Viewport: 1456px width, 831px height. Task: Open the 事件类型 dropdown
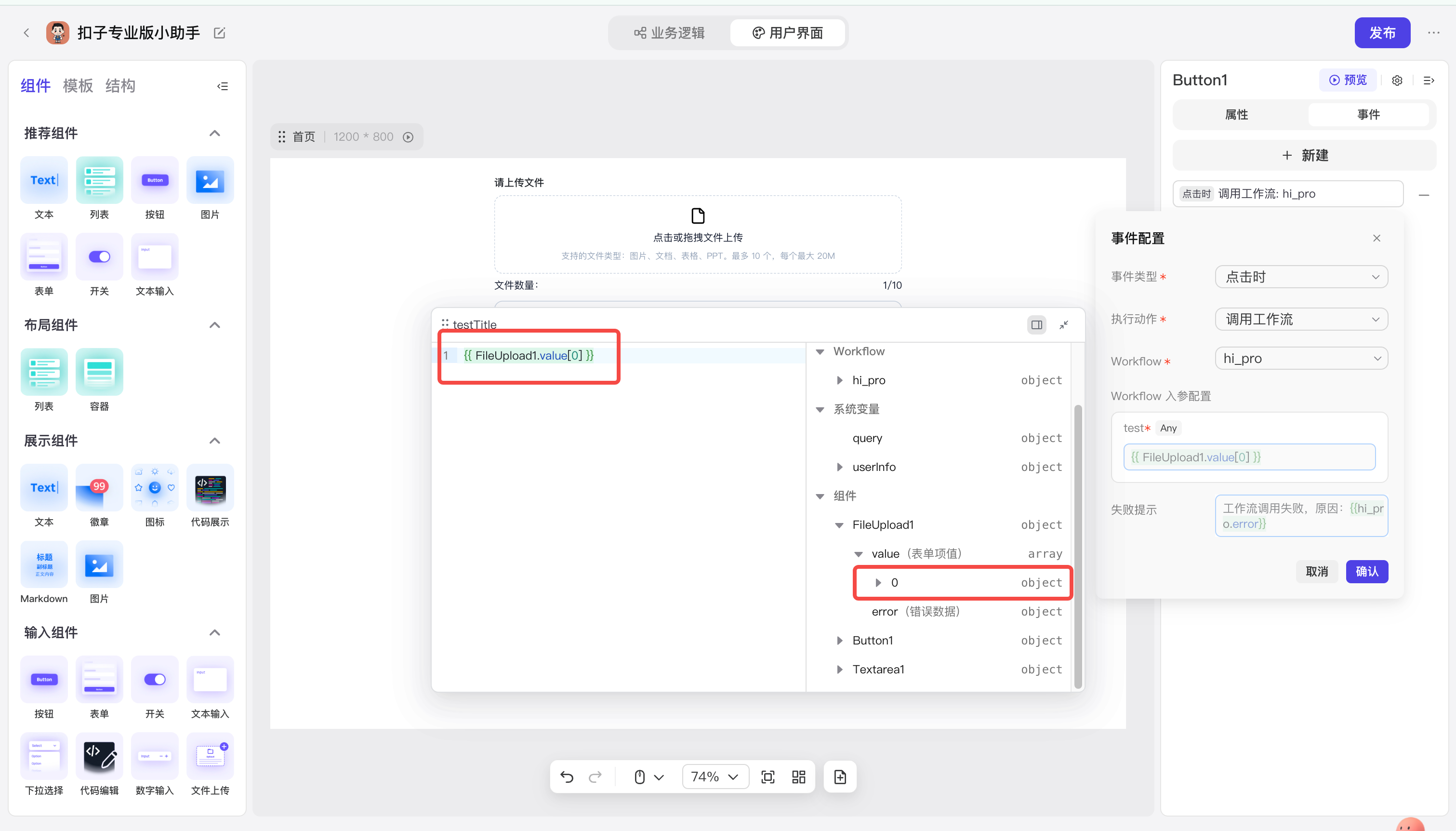(x=1301, y=277)
